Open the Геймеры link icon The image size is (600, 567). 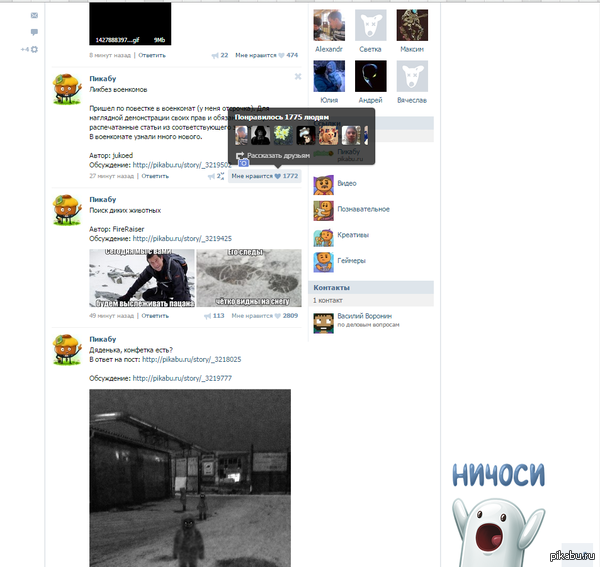(323, 261)
